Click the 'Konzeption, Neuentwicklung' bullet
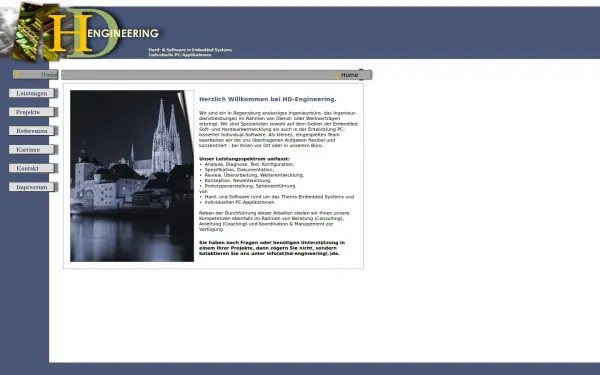 tap(238, 180)
